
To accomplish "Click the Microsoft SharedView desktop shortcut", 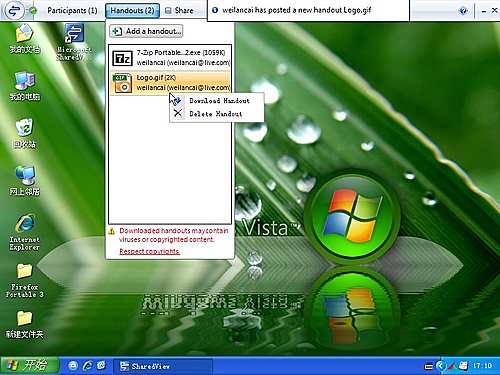I will coord(74,42).
